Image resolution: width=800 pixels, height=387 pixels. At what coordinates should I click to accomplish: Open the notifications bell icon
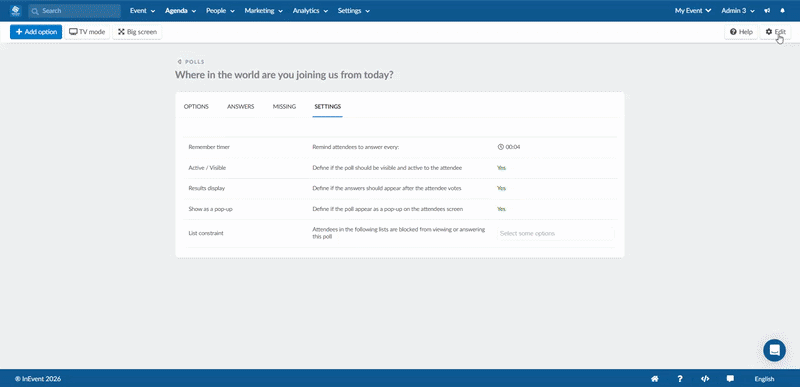pos(783,11)
